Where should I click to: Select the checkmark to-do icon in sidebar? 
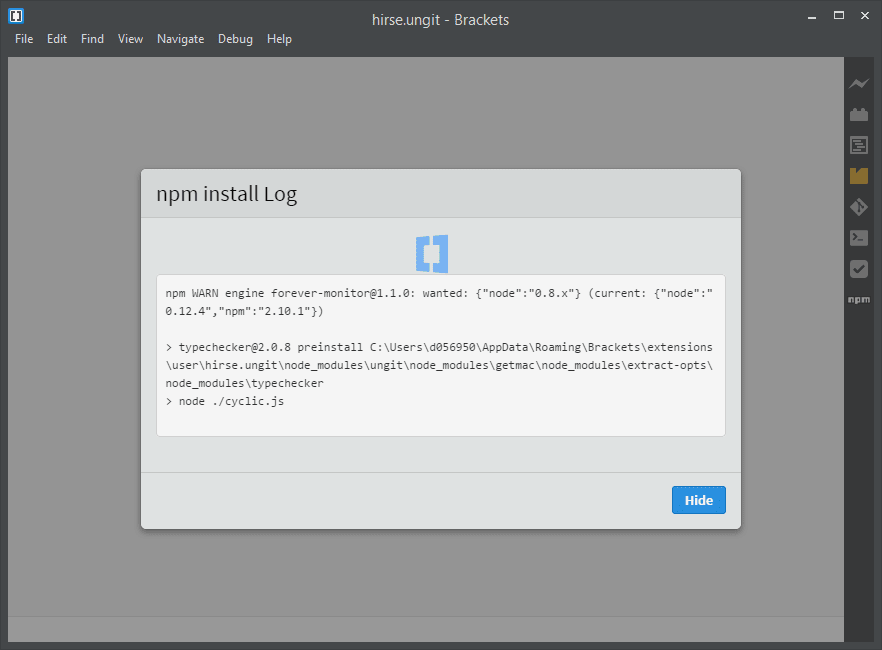pyautogui.click(x=859, y=268)
